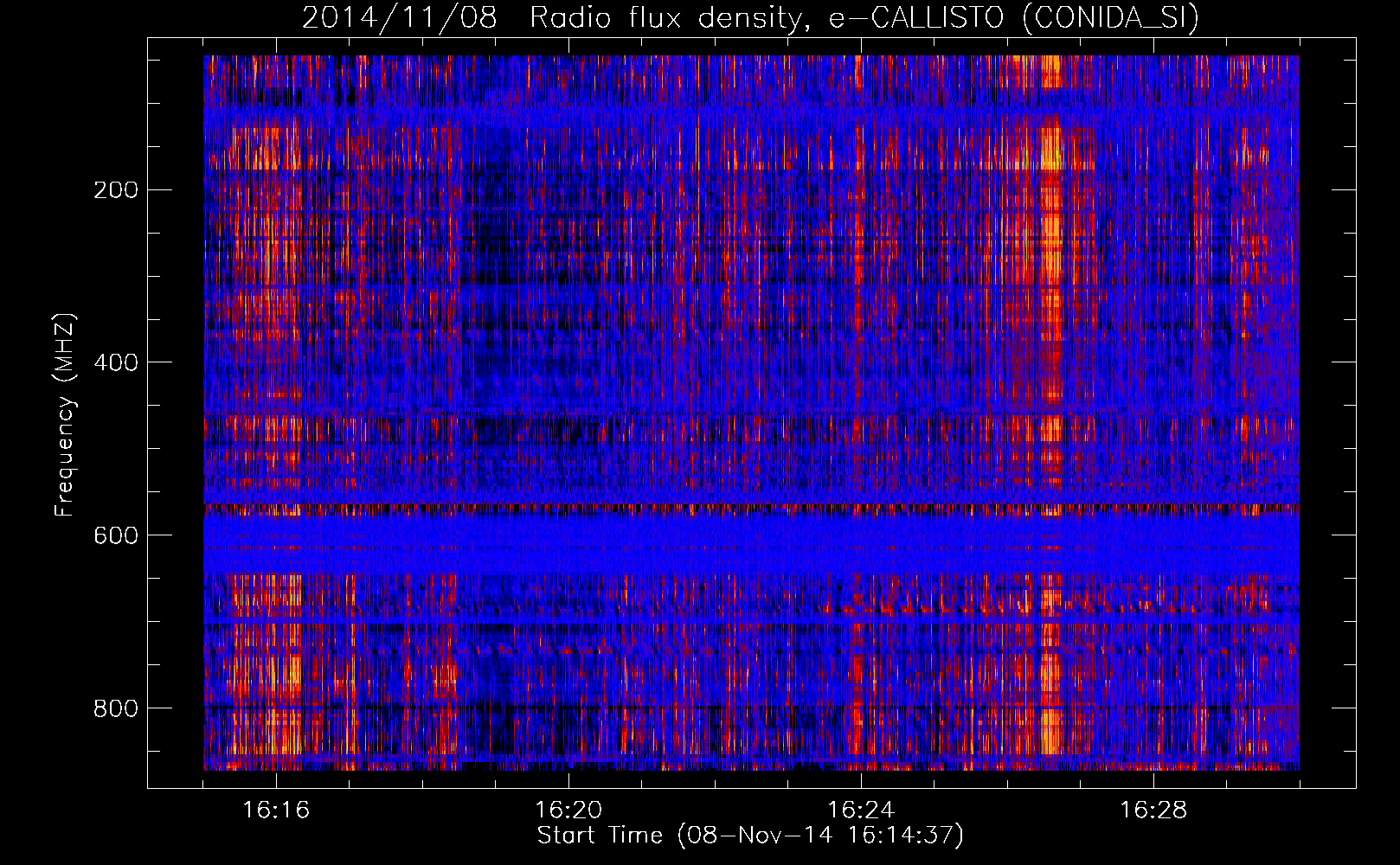Click the "Frequency (MHZ)" axis label
The width and height of the screenshot is (1400, 865).
(64, 414)
